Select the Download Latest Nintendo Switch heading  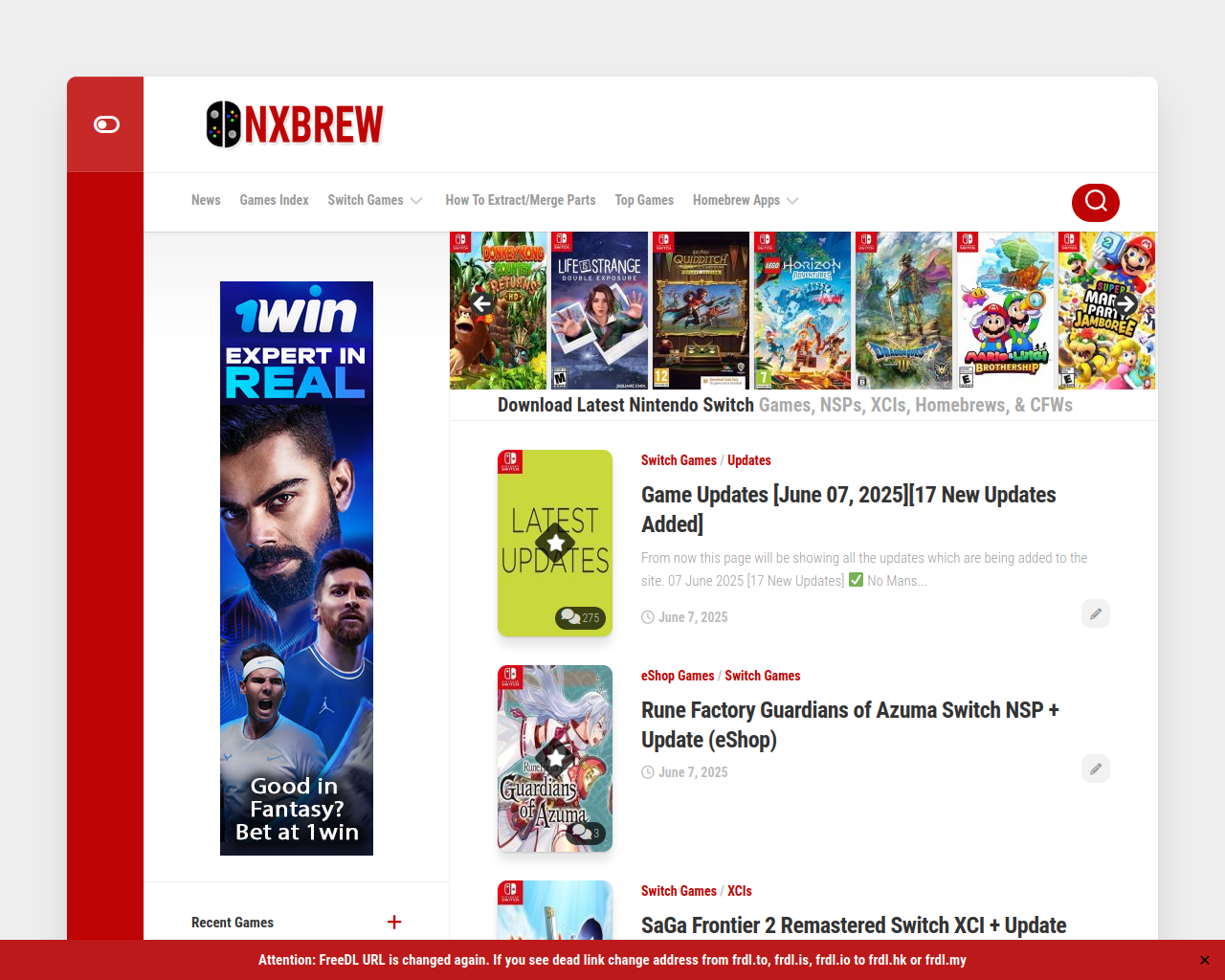(x=785, y=405)
